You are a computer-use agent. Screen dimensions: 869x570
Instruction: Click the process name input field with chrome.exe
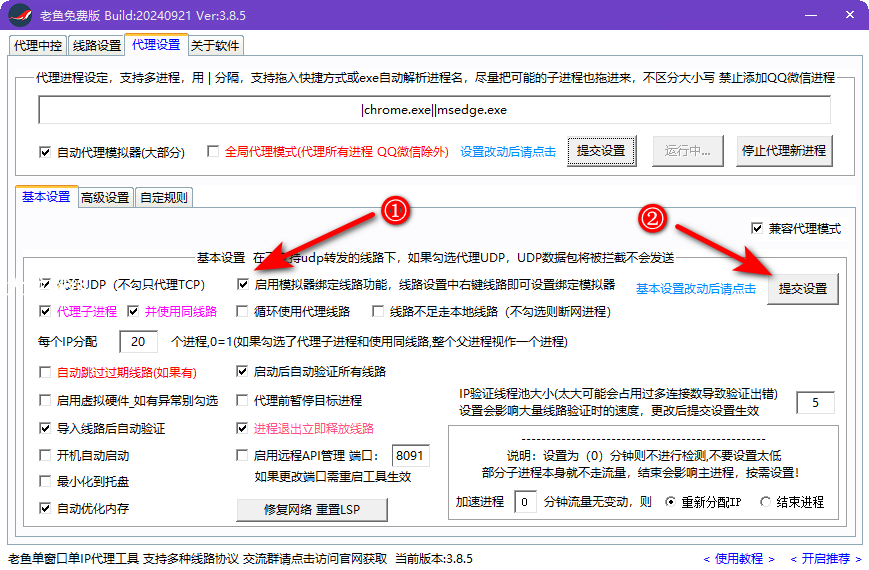[x=434, y=110]
